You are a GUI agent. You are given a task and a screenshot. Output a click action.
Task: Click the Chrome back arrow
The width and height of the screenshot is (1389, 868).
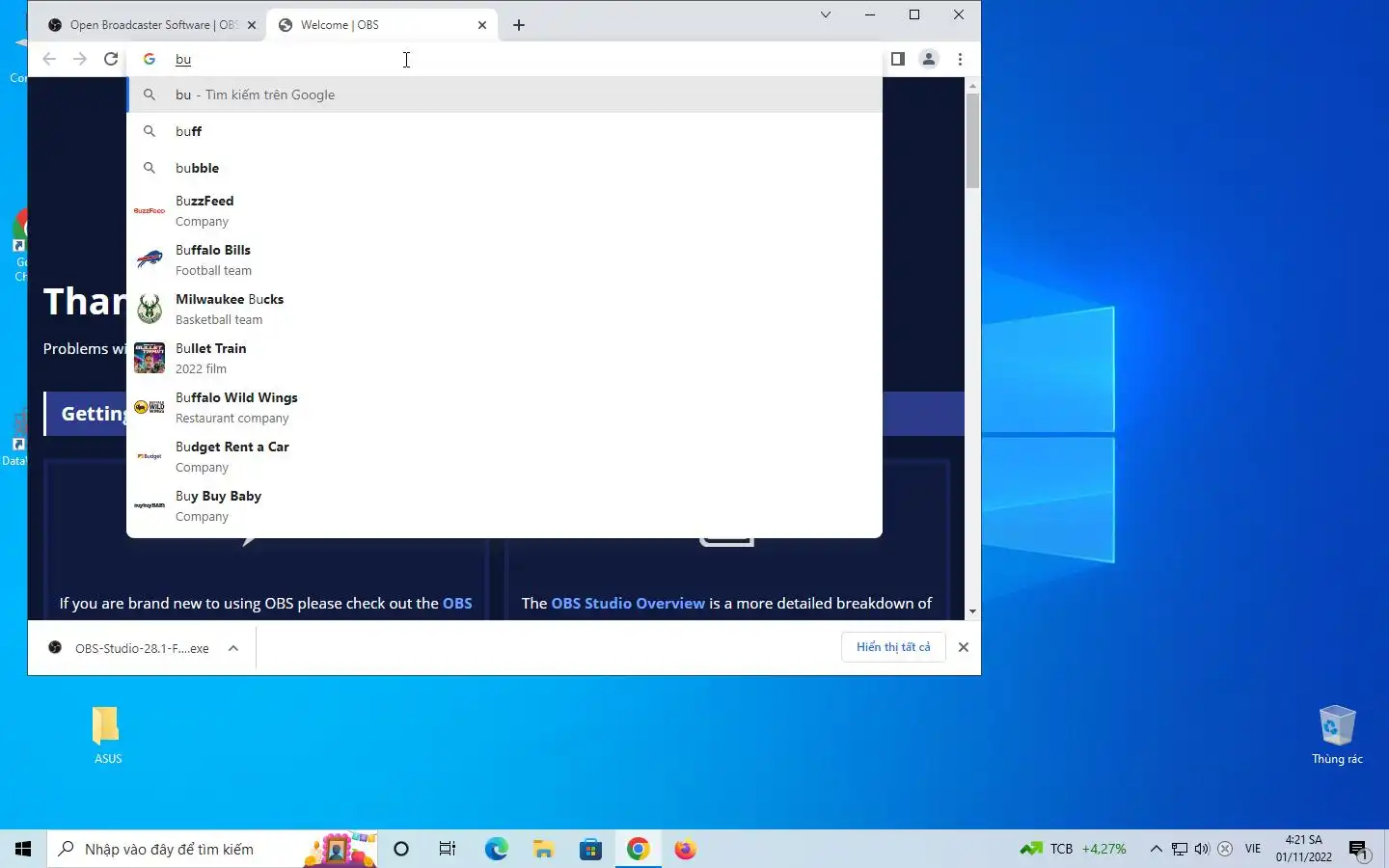click(49, 59)
